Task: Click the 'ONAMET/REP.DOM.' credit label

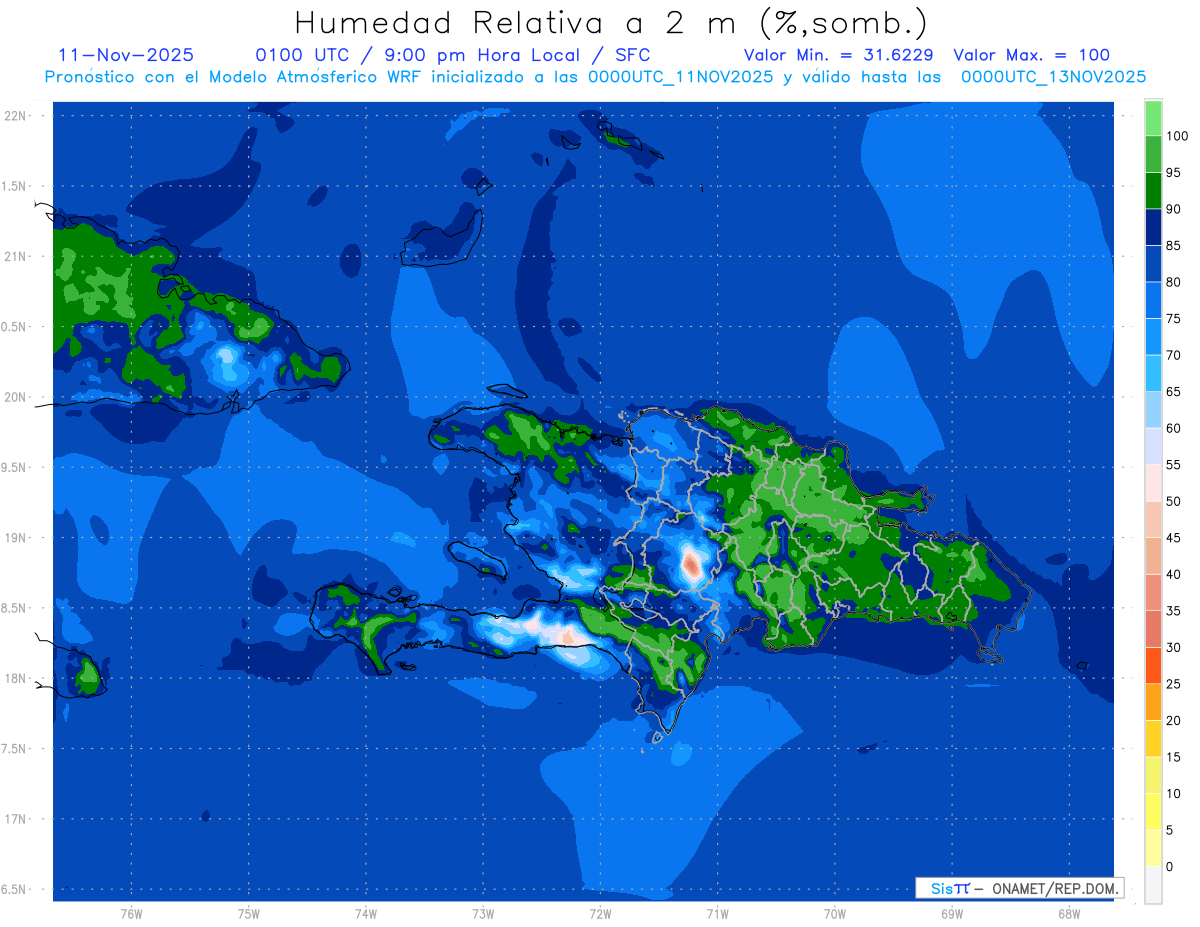Action: coord(1054,888)
